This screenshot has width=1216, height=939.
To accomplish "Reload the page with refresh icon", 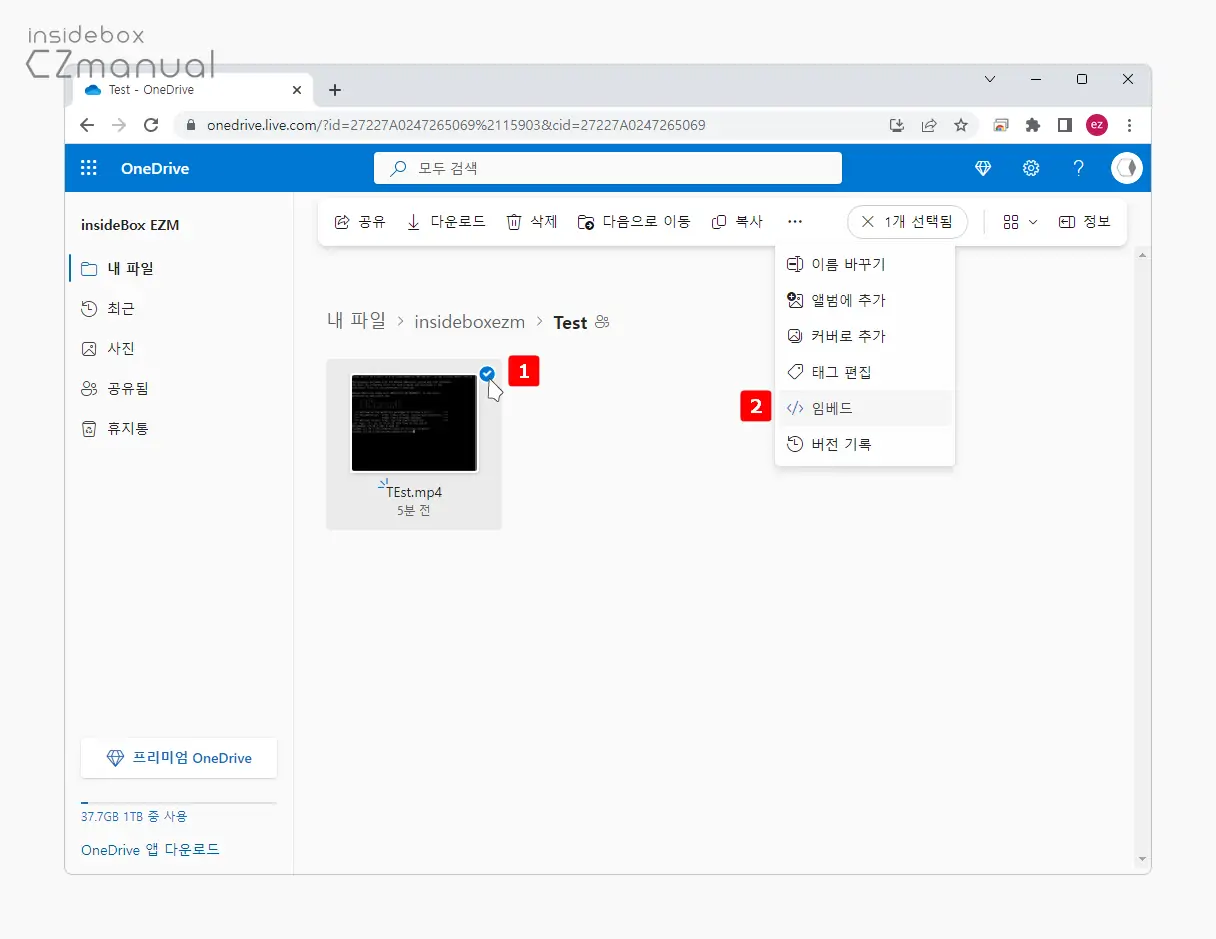I will [x=151, y=125].
